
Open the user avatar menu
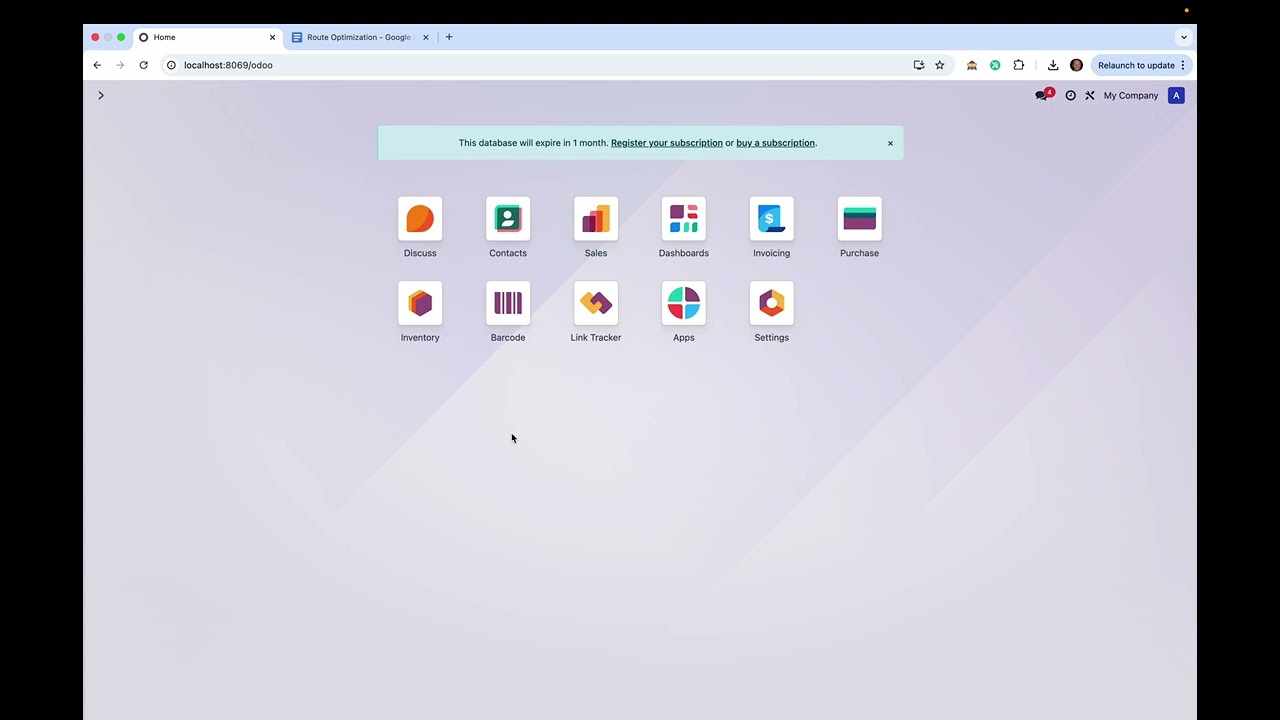(1176, 96)
